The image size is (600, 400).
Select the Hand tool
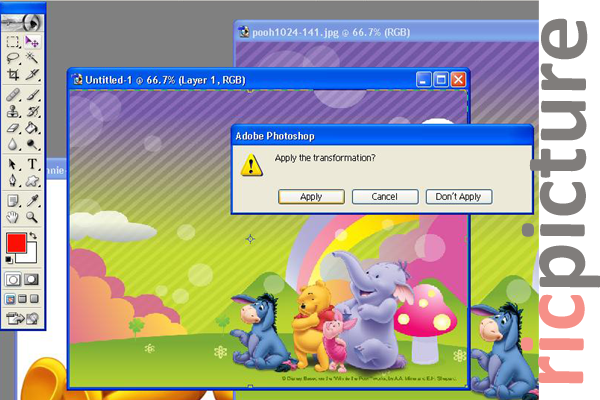(x=13, y=217)
